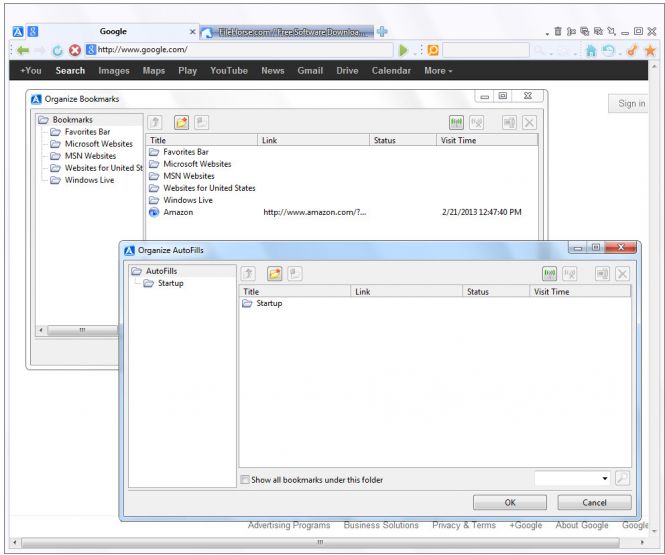This screenshot has height=555, width=665.
Task: Open News in Google navigation bar
Action: [x=273, y=71]
